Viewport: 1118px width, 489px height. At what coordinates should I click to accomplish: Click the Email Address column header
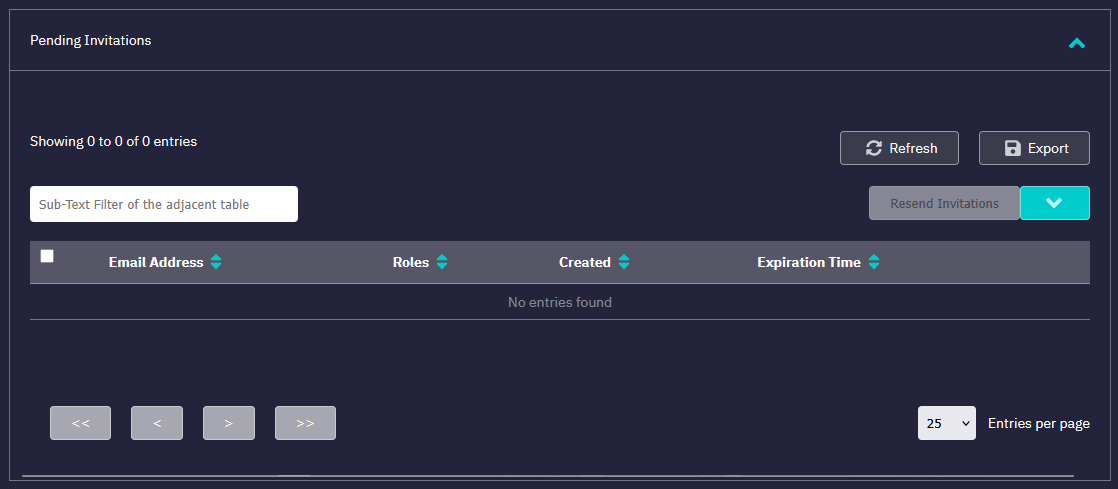coord(156,262)
